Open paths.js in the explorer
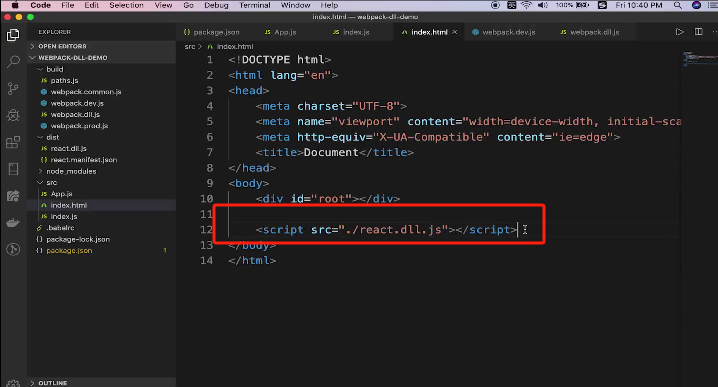The width and height of the screenshot is (718, 387). 102,81
